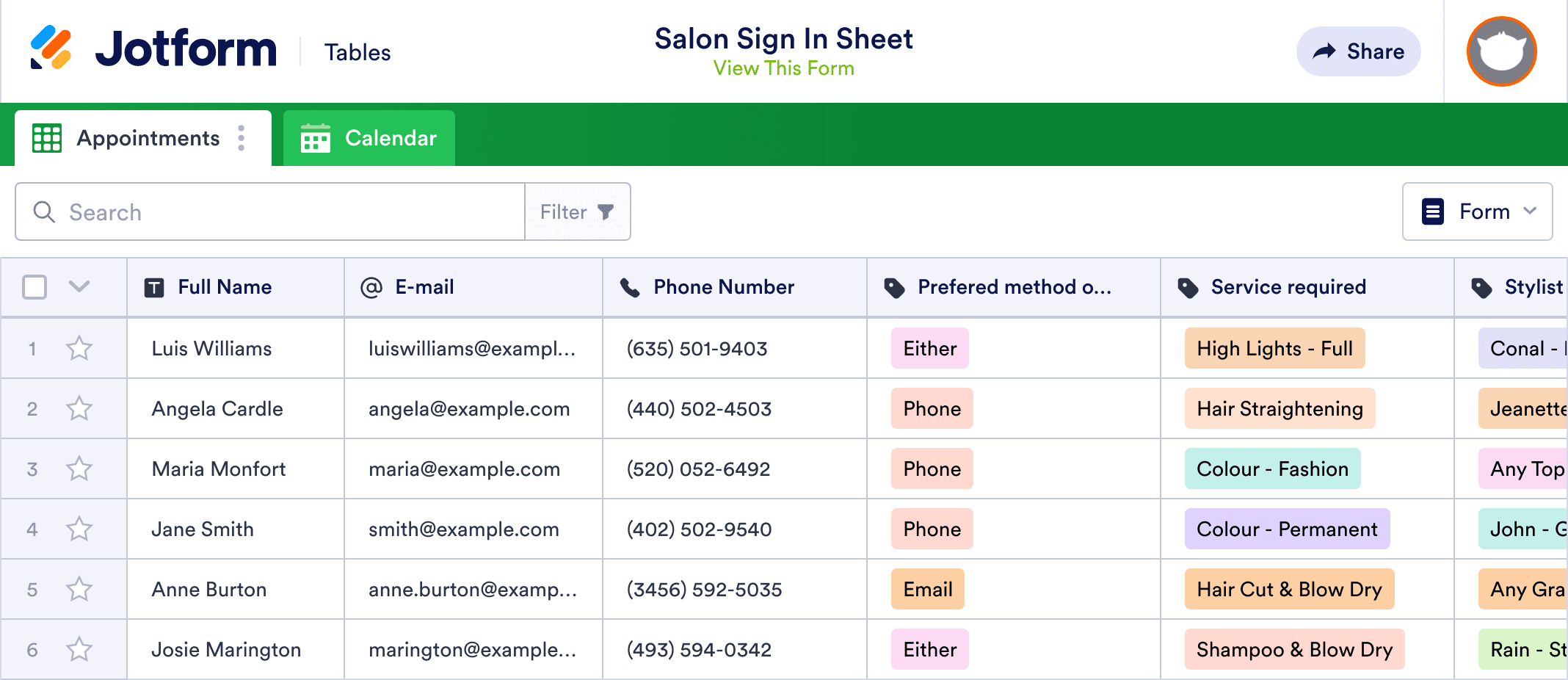Click the Appointments tab three-dot menu
1568x680 pixels.
click(241, 138)
